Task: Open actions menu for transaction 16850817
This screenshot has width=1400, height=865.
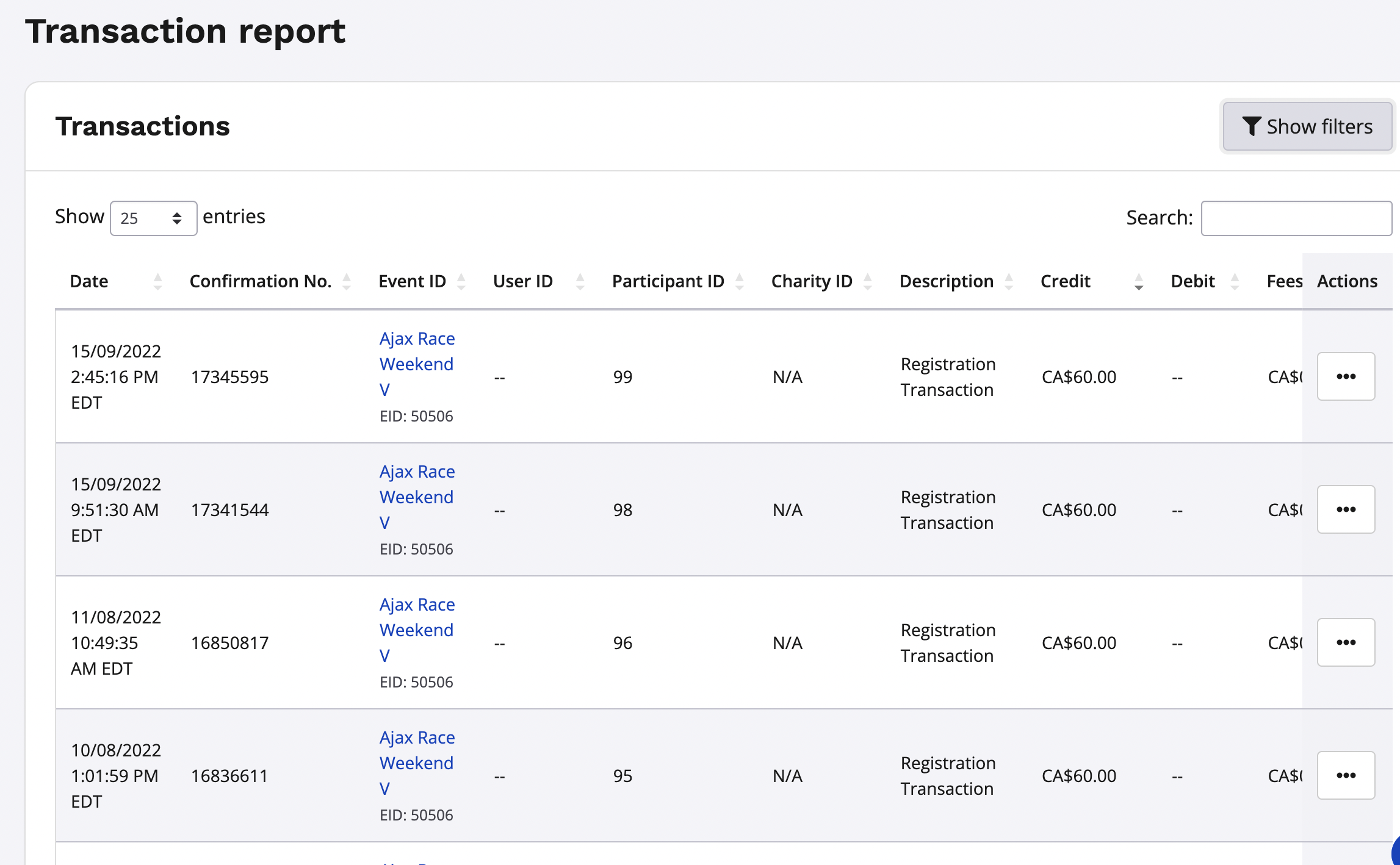Action: (x=1346, y=642)
